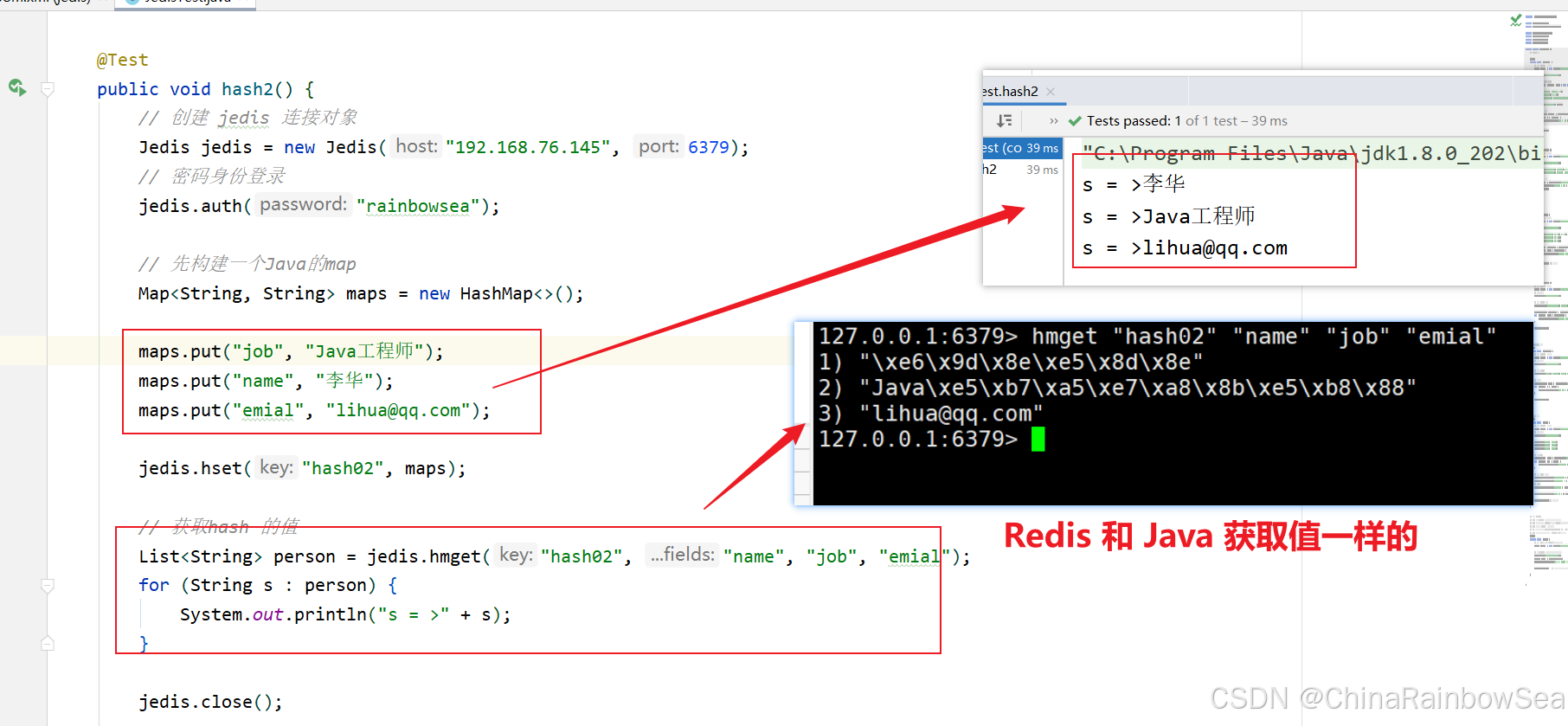Click the host: parameter hint
The image size is (1568, 726).
pos(416,146)
